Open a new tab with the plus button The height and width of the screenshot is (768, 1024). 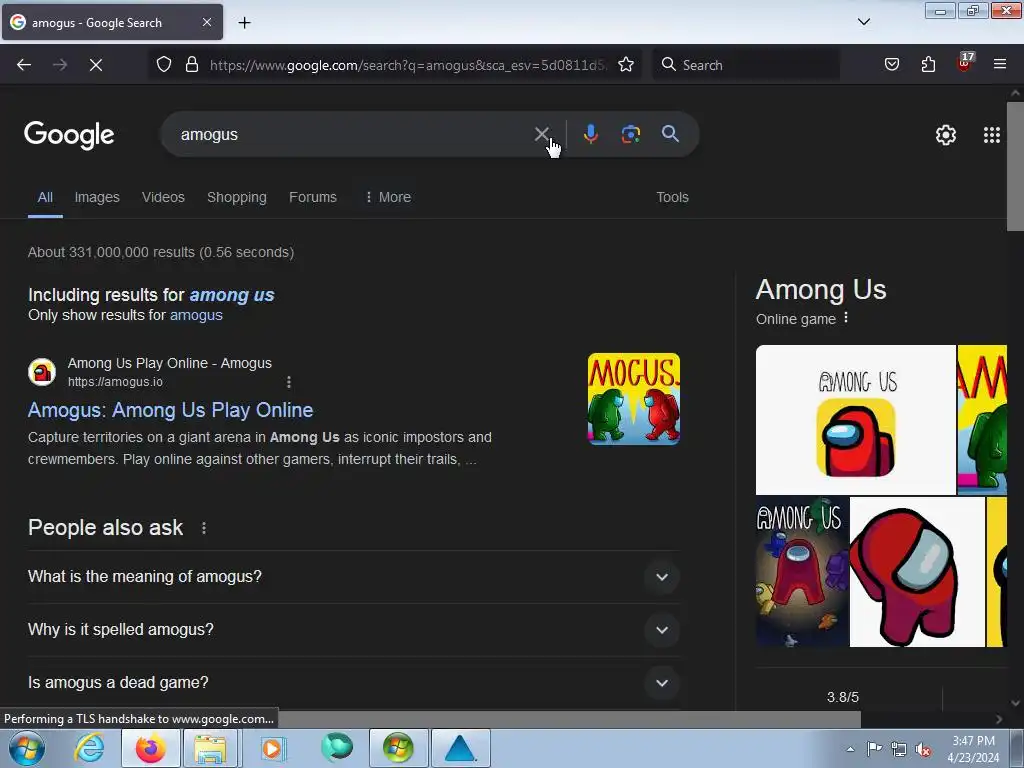(244, 23)
